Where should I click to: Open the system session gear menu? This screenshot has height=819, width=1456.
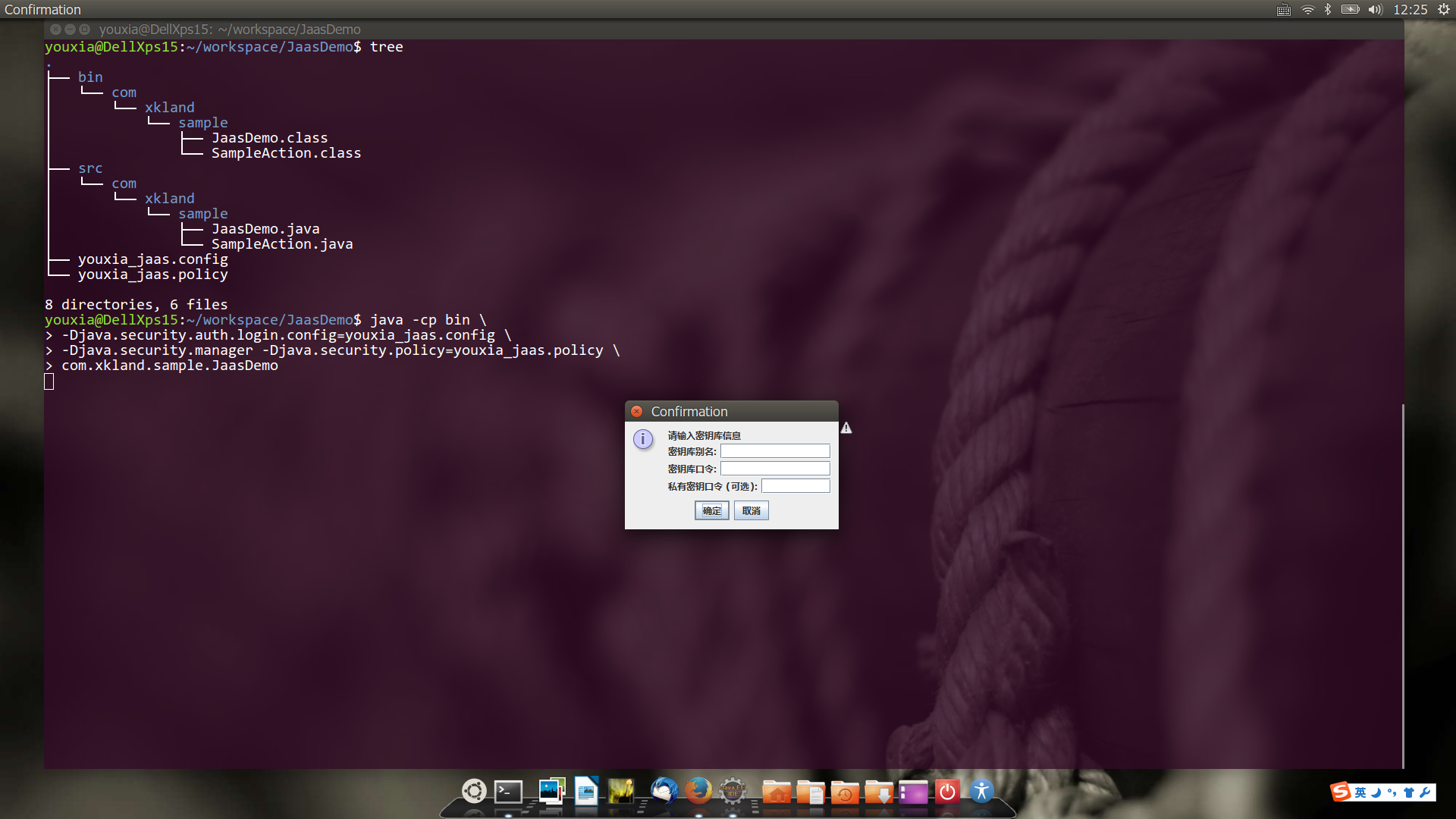pyautogui.click(x=1443, y=10)
